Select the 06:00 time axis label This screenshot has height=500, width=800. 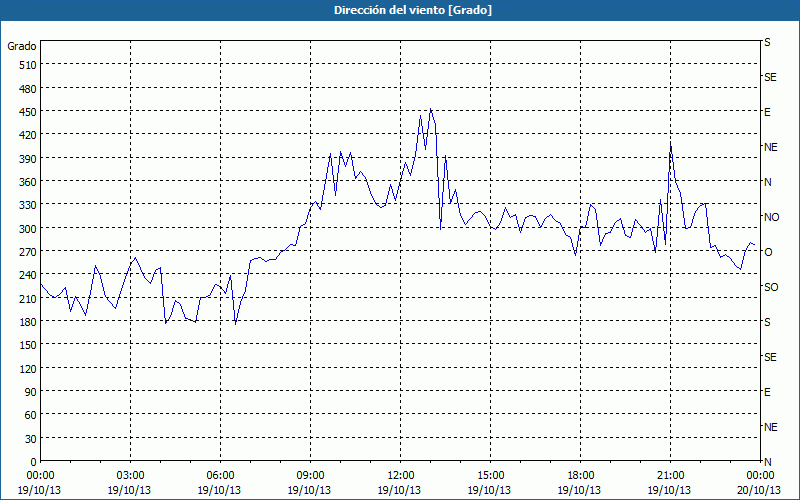(x=220, y=476)
